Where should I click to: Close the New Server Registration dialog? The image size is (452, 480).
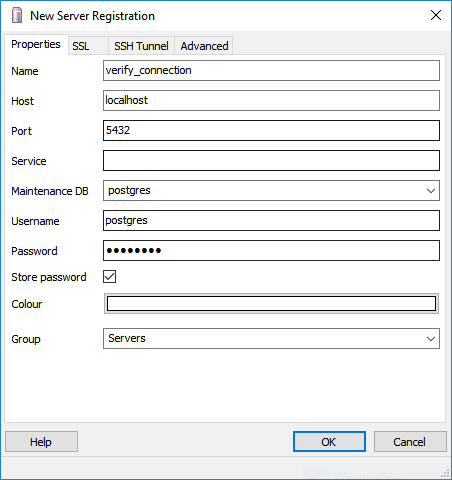coord(436,15)
